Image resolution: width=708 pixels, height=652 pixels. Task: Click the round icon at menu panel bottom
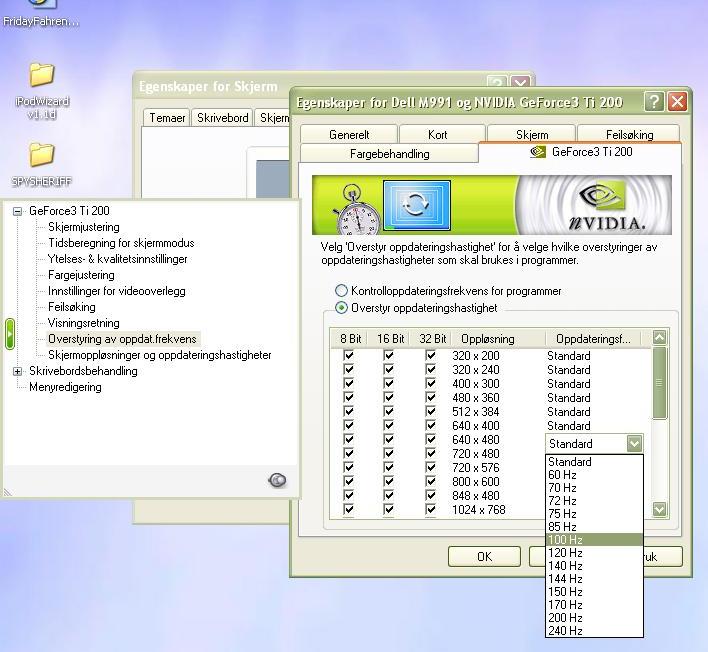coord(277,480)
